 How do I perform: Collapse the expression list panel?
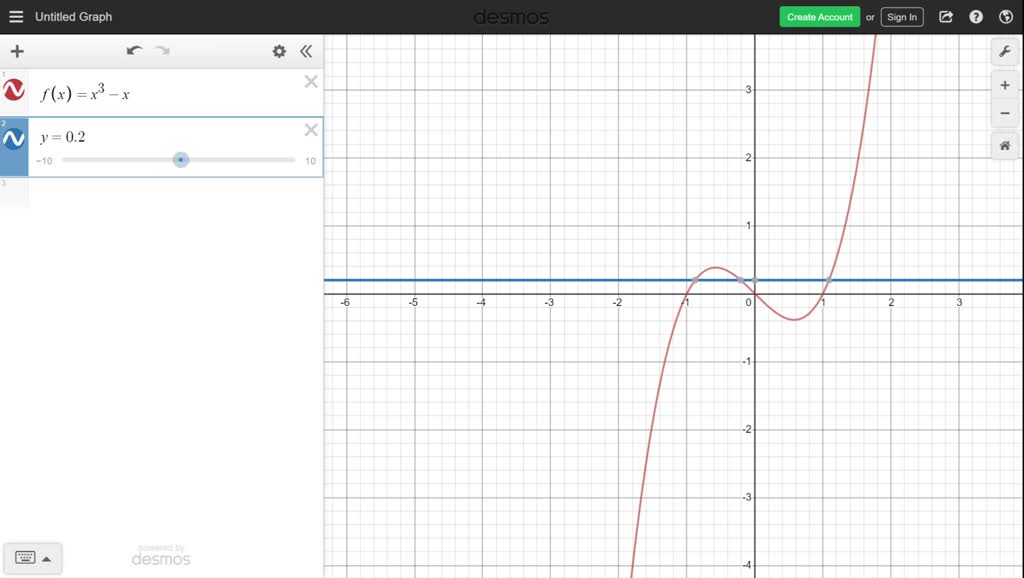(306, 52)
